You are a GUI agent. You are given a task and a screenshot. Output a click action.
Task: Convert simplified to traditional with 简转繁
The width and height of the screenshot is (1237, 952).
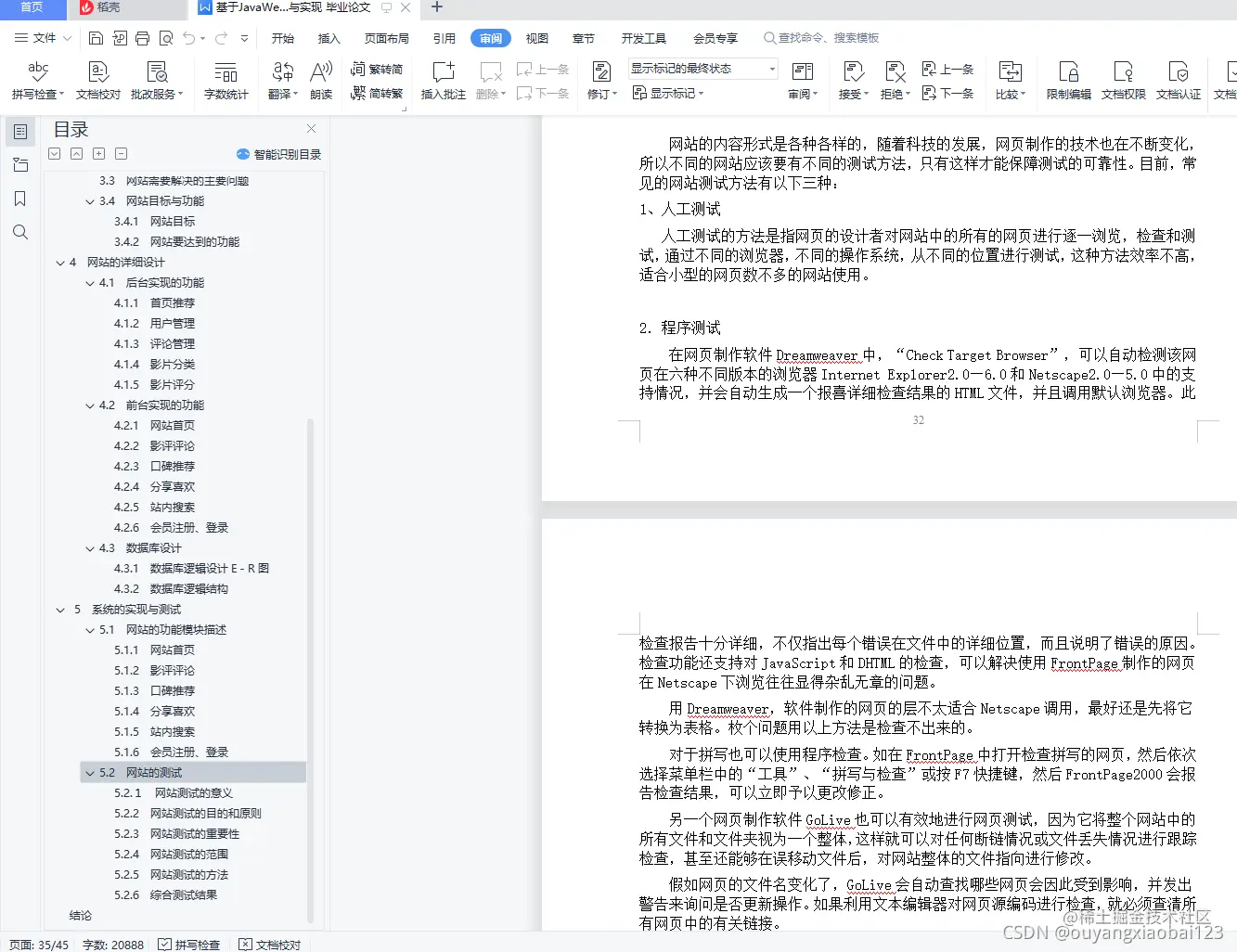tap(377, 93)
